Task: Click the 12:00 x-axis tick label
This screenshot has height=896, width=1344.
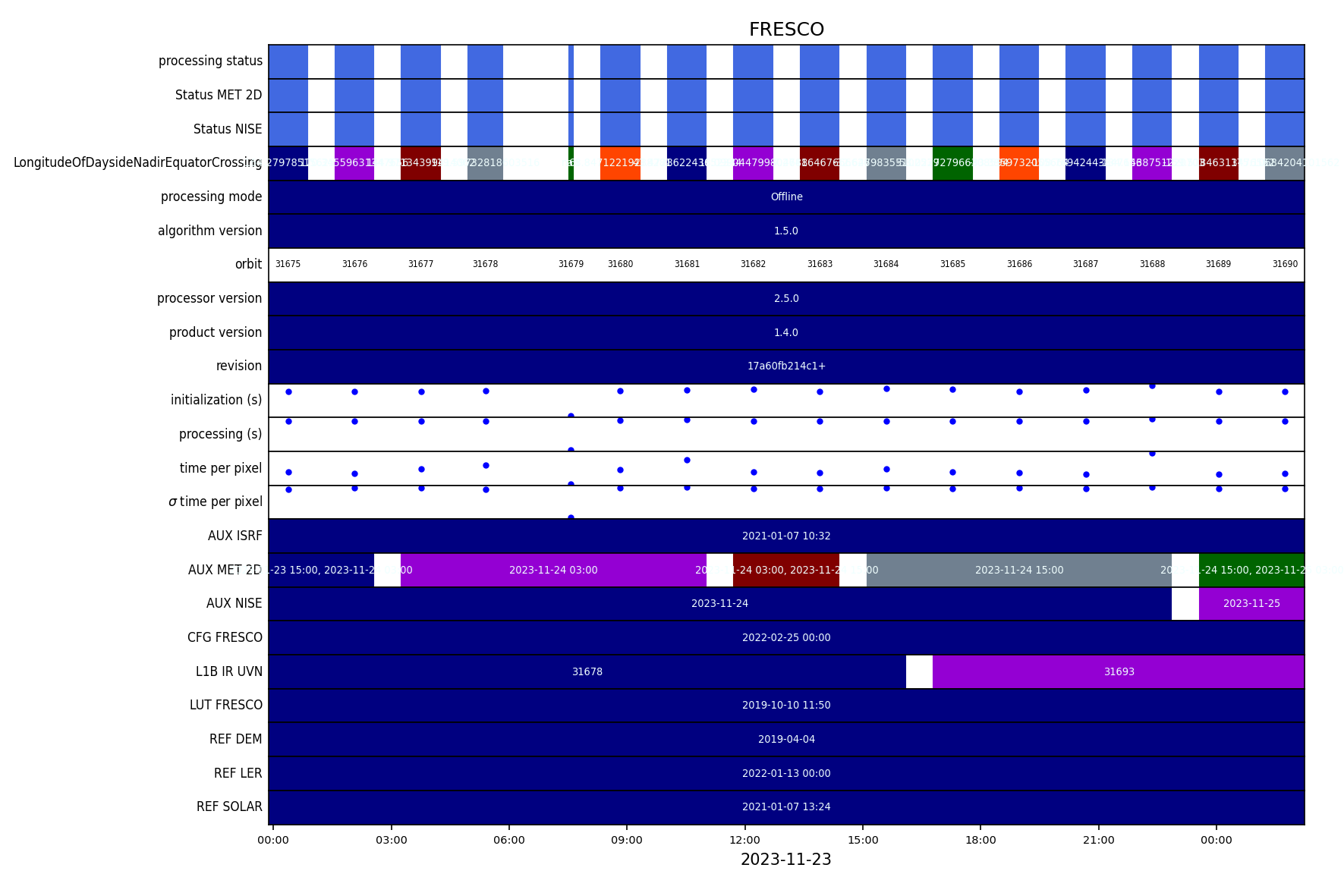Action: (744, 840)
